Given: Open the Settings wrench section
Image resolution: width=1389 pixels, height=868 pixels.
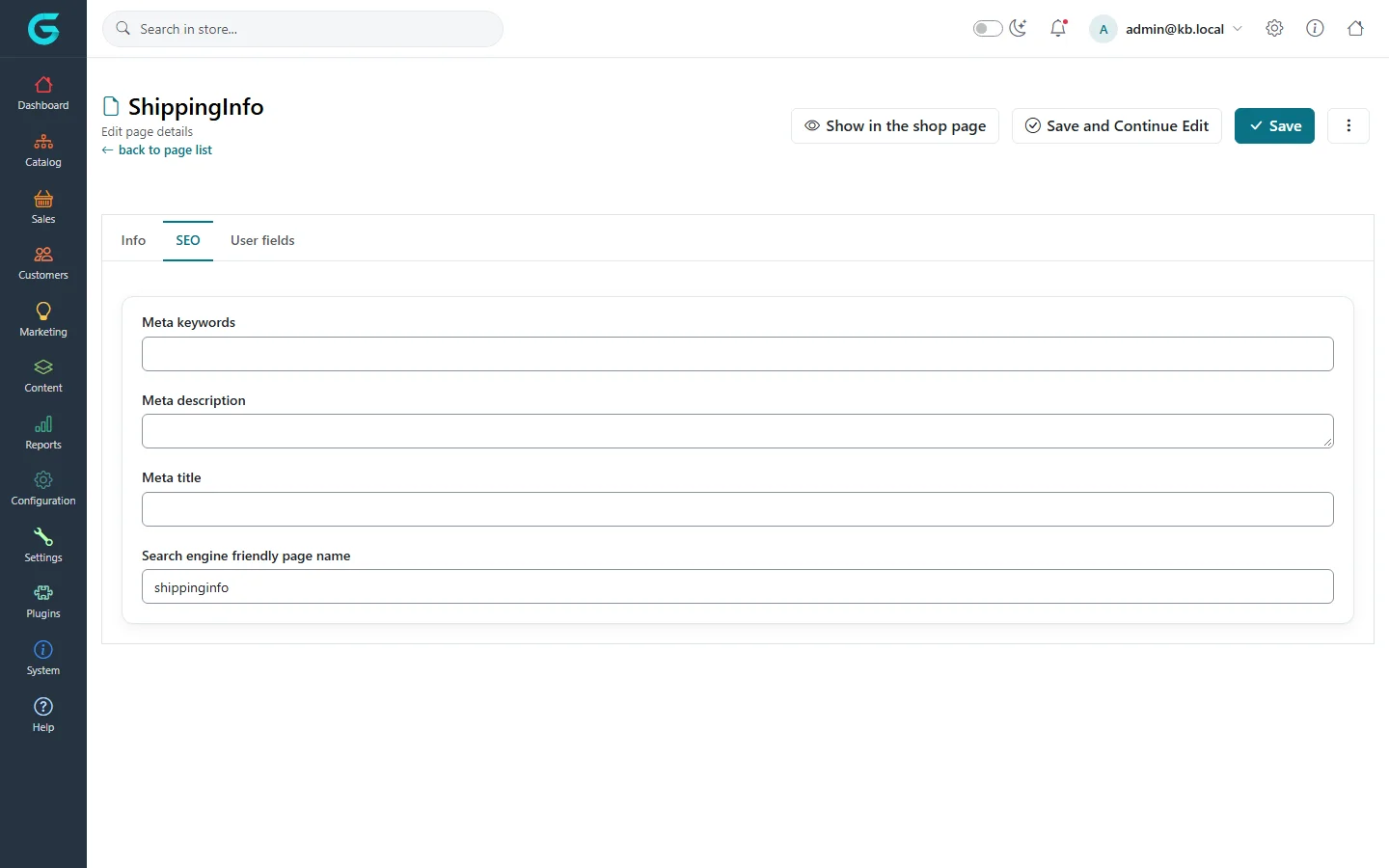Looking at the screenshot, I should [x=43, y=546].
